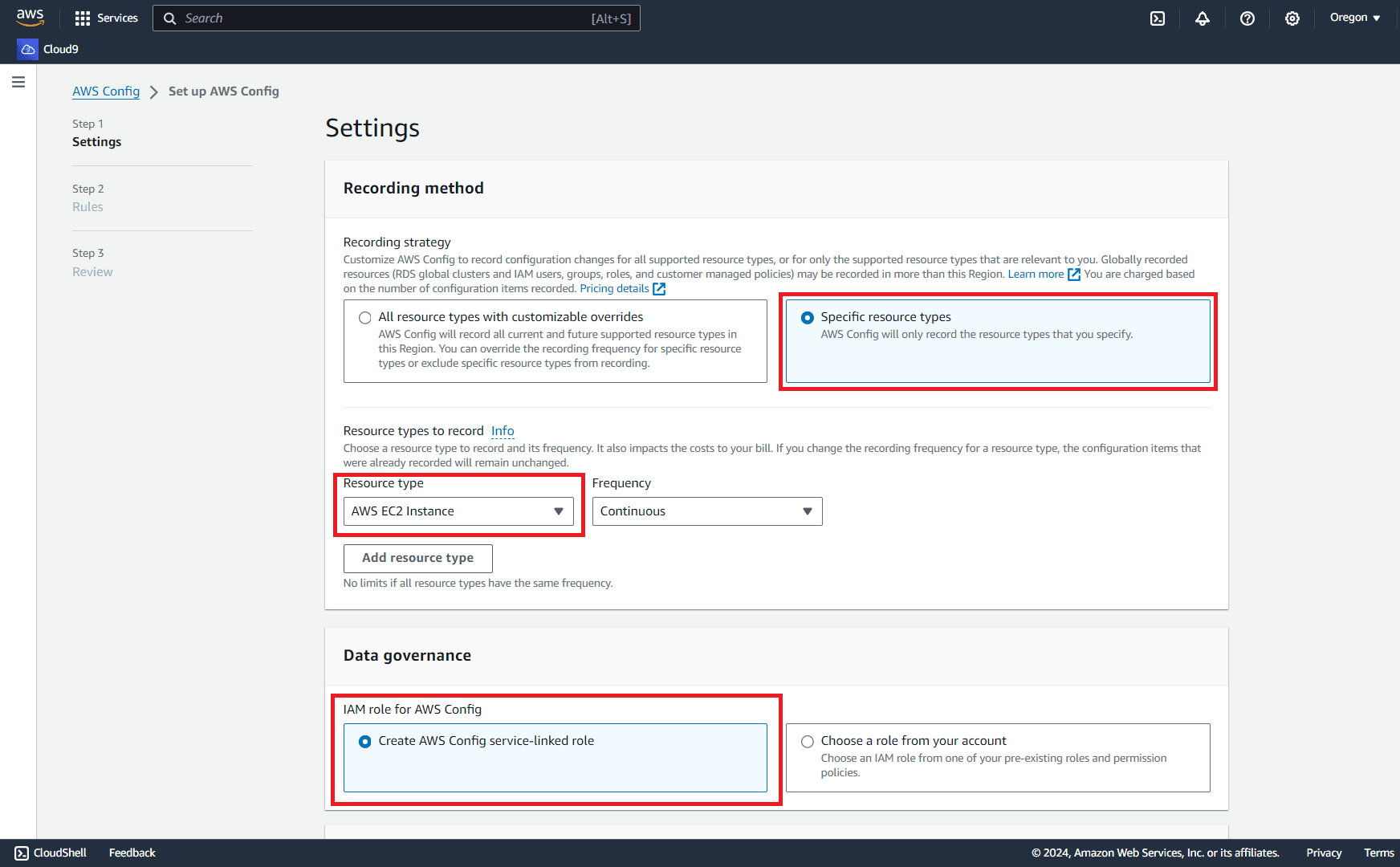Open CloudShell from the top bar icon
The image size is (1400, 867).
pos(1158,18)
